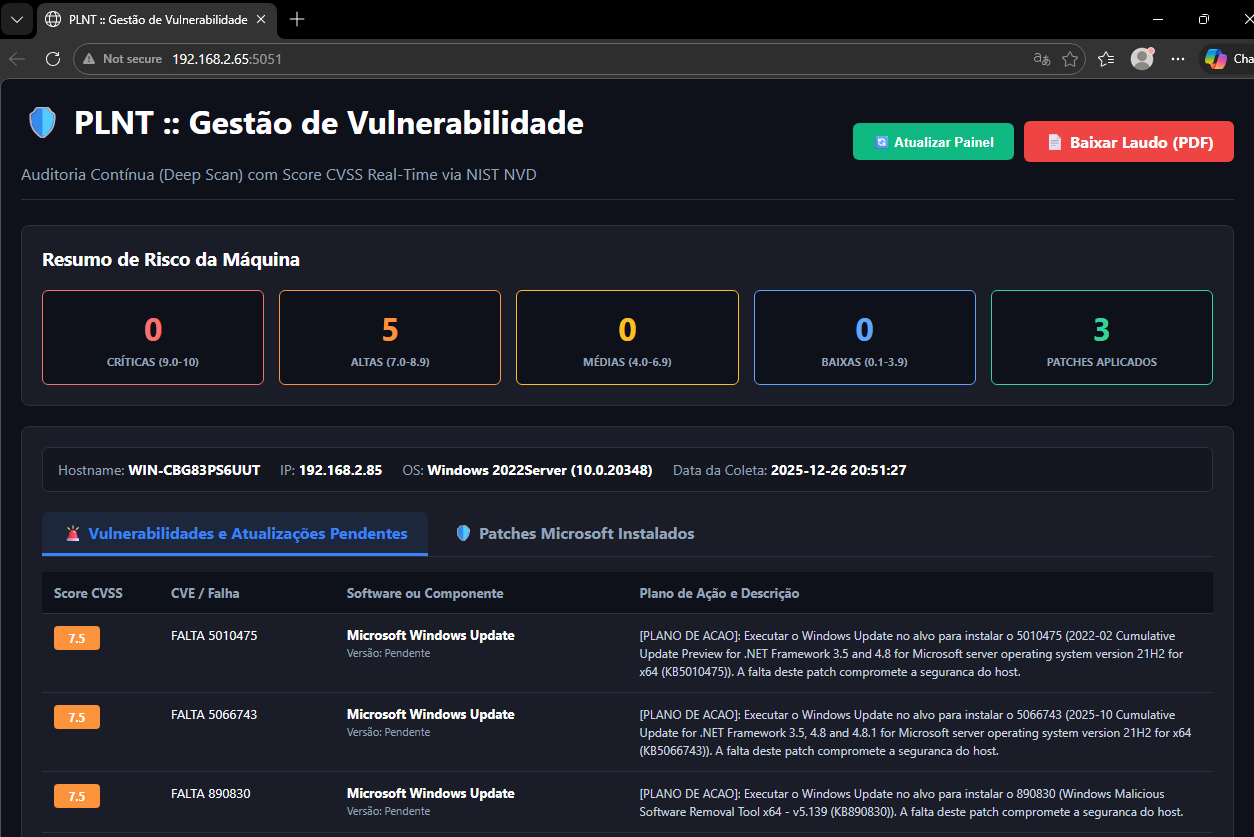The height and width of the screenshot is (837, 1254).
Task: Open a new browser tab with plus
Action: [297, 20]
